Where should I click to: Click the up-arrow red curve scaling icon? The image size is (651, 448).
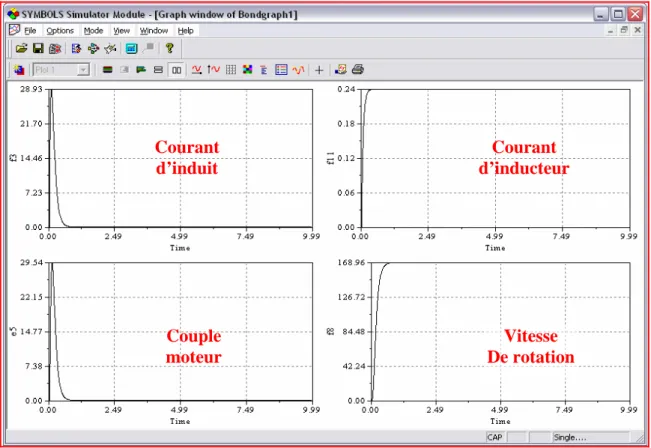click(x=213, y=70)
